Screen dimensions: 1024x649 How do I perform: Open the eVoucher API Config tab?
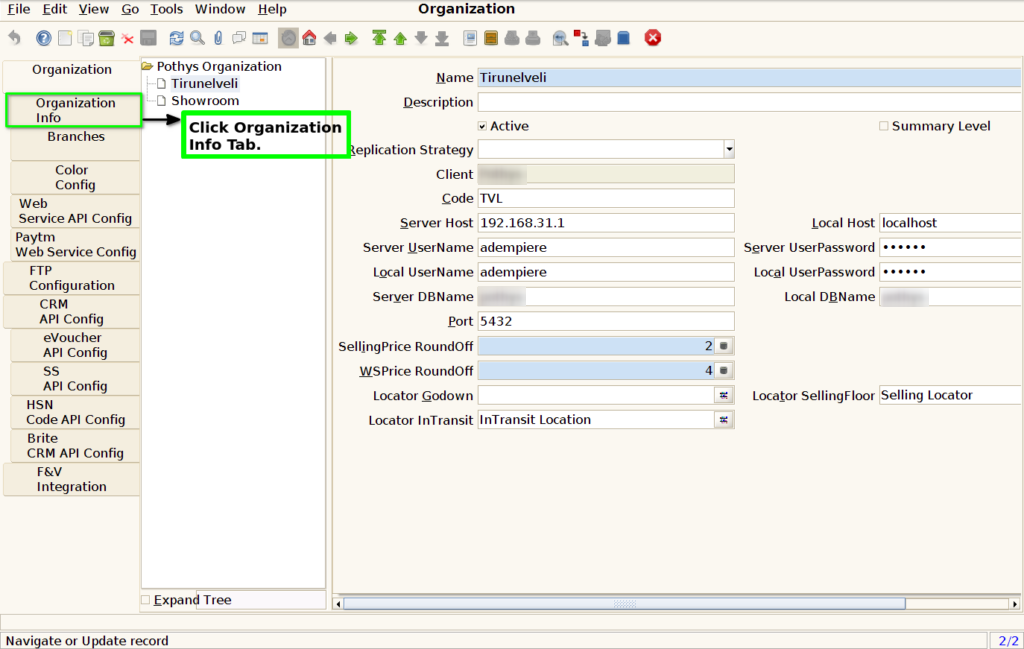tap(75, 345)
